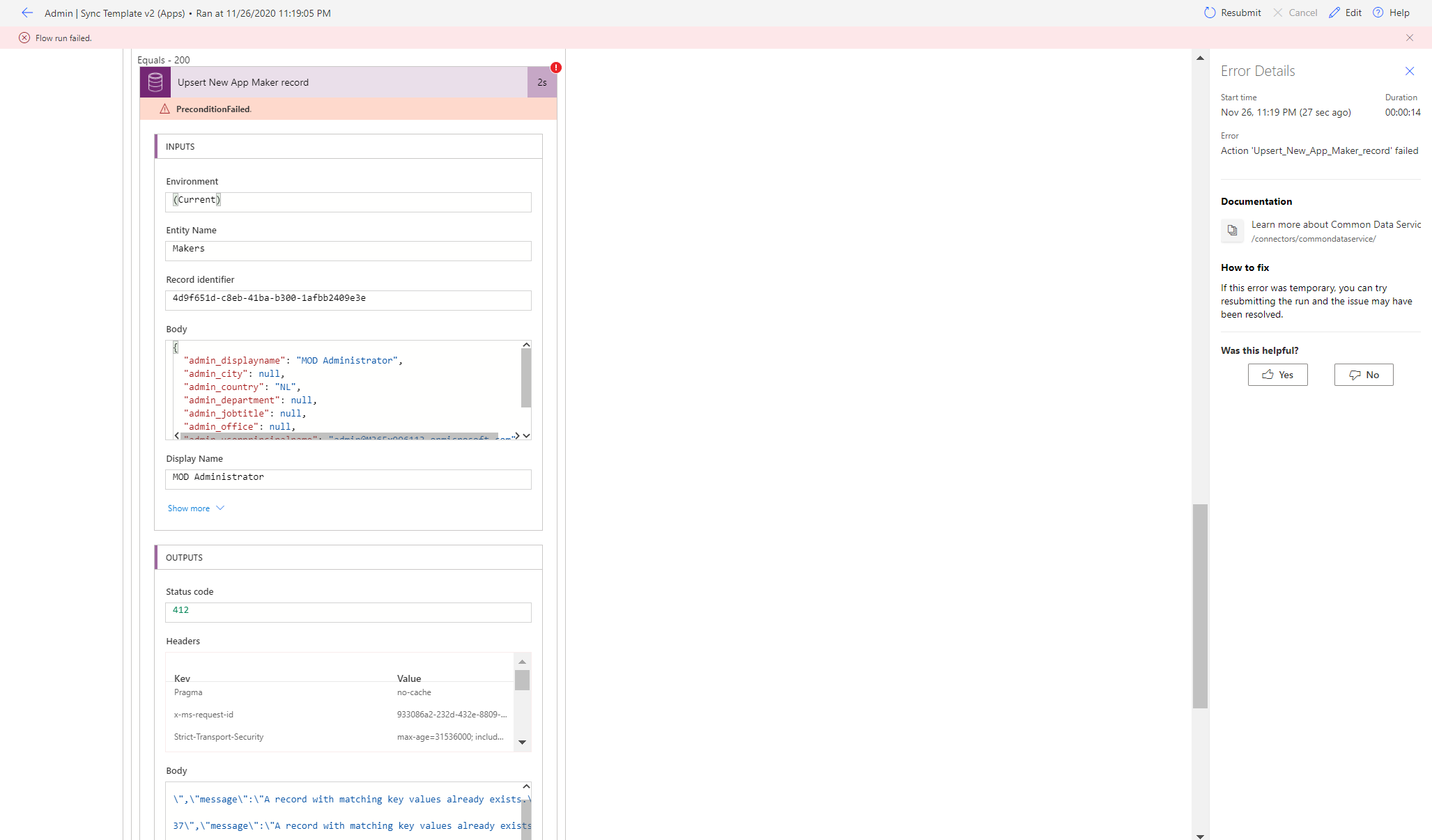Click main page scroll up arrow

click(x=1200, y=58)
